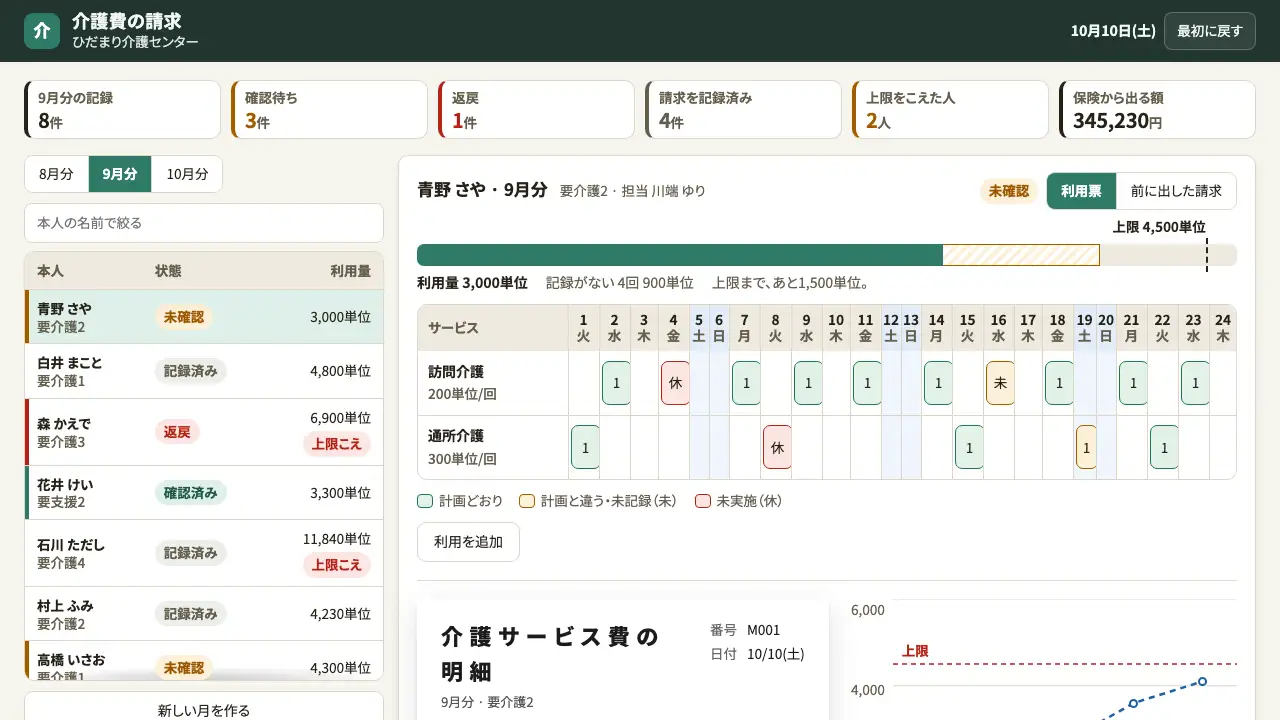Click the 訪問介護 cell on day 23
Screen dimensions: 1280x720
click(1195, 383)
